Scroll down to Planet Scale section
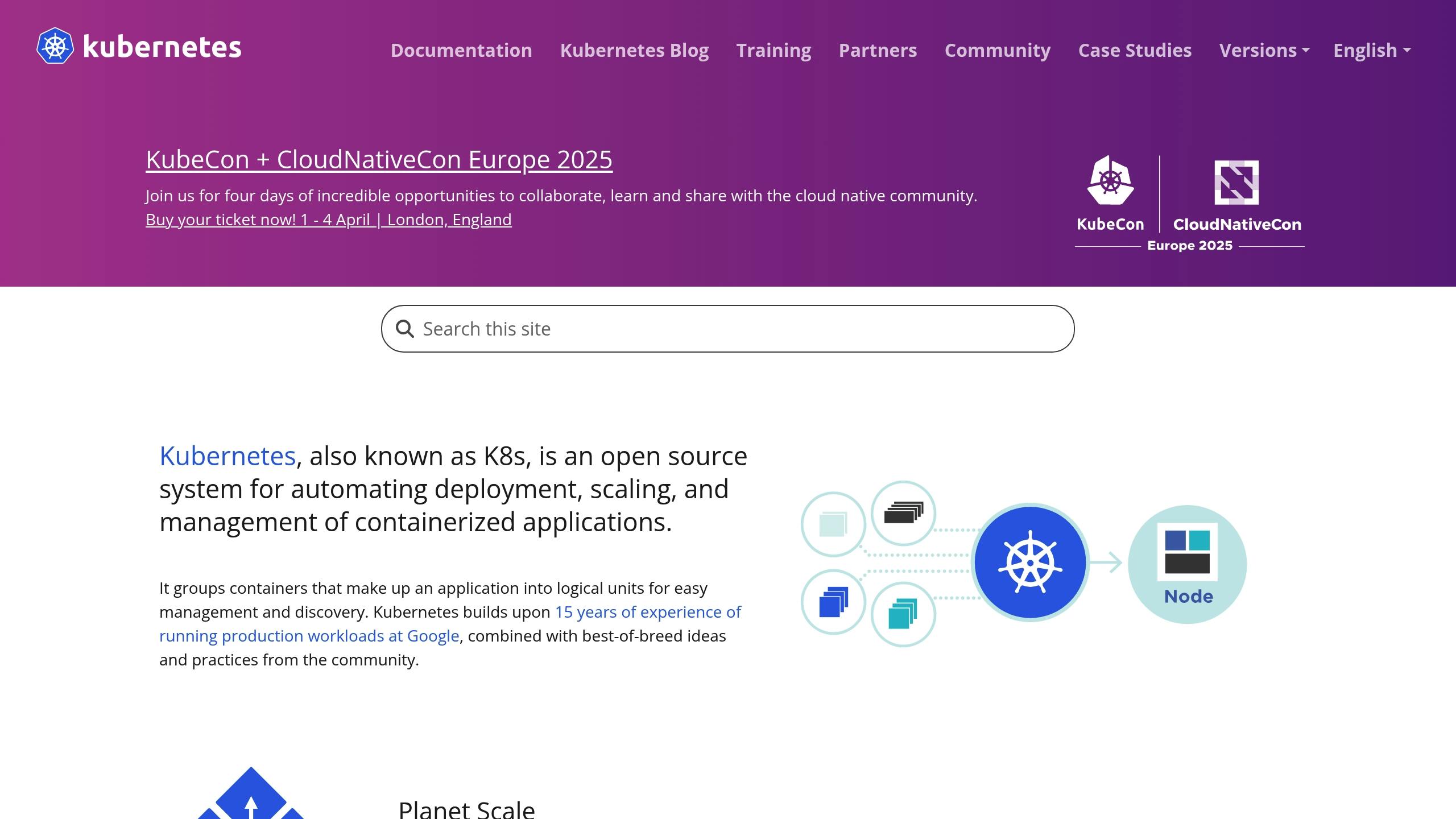 tap(467, 807)
